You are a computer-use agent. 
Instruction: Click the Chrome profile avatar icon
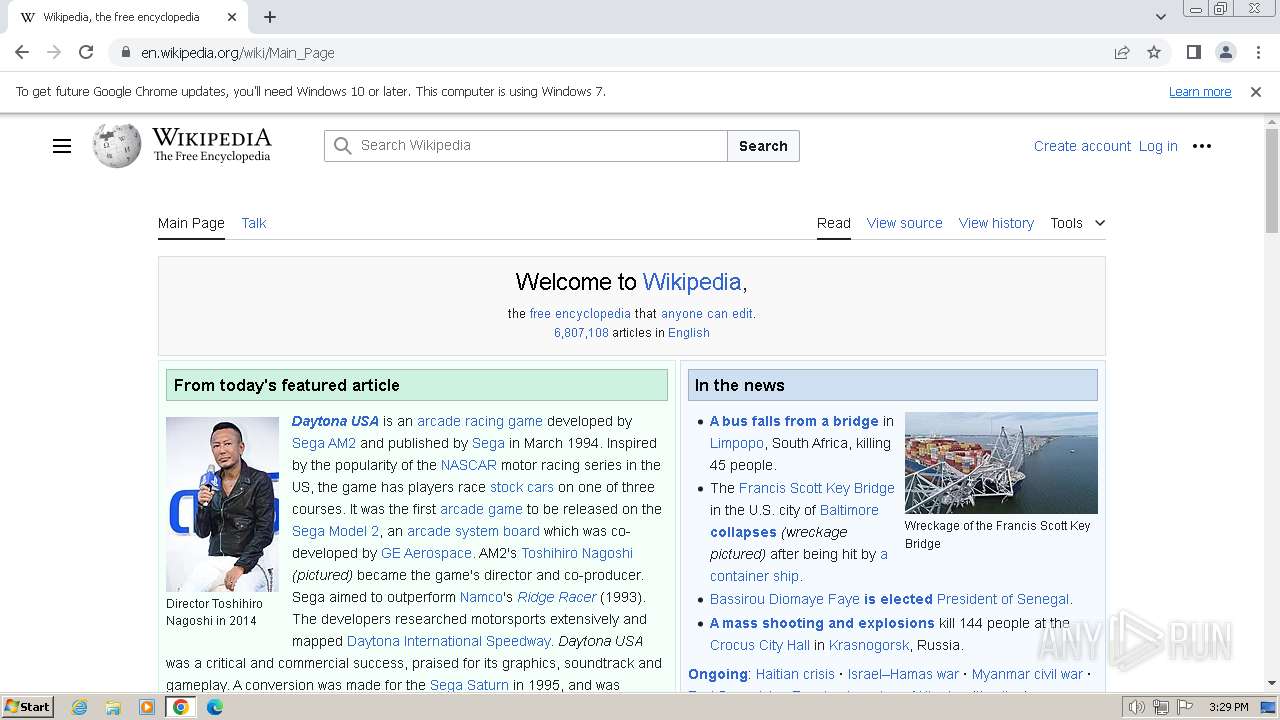click(1225, 52)
